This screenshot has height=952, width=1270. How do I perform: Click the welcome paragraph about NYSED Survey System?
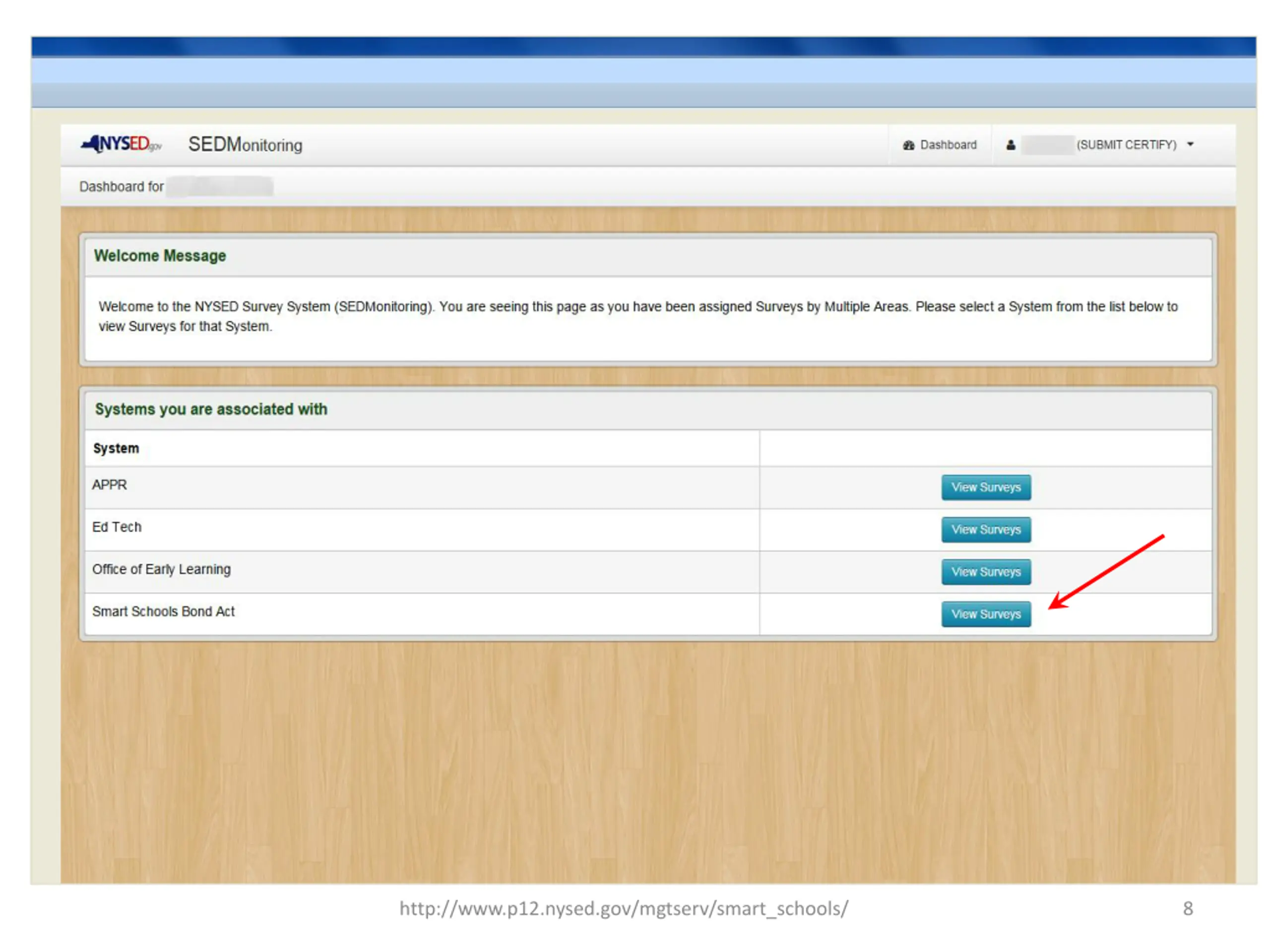coord(638,316)
